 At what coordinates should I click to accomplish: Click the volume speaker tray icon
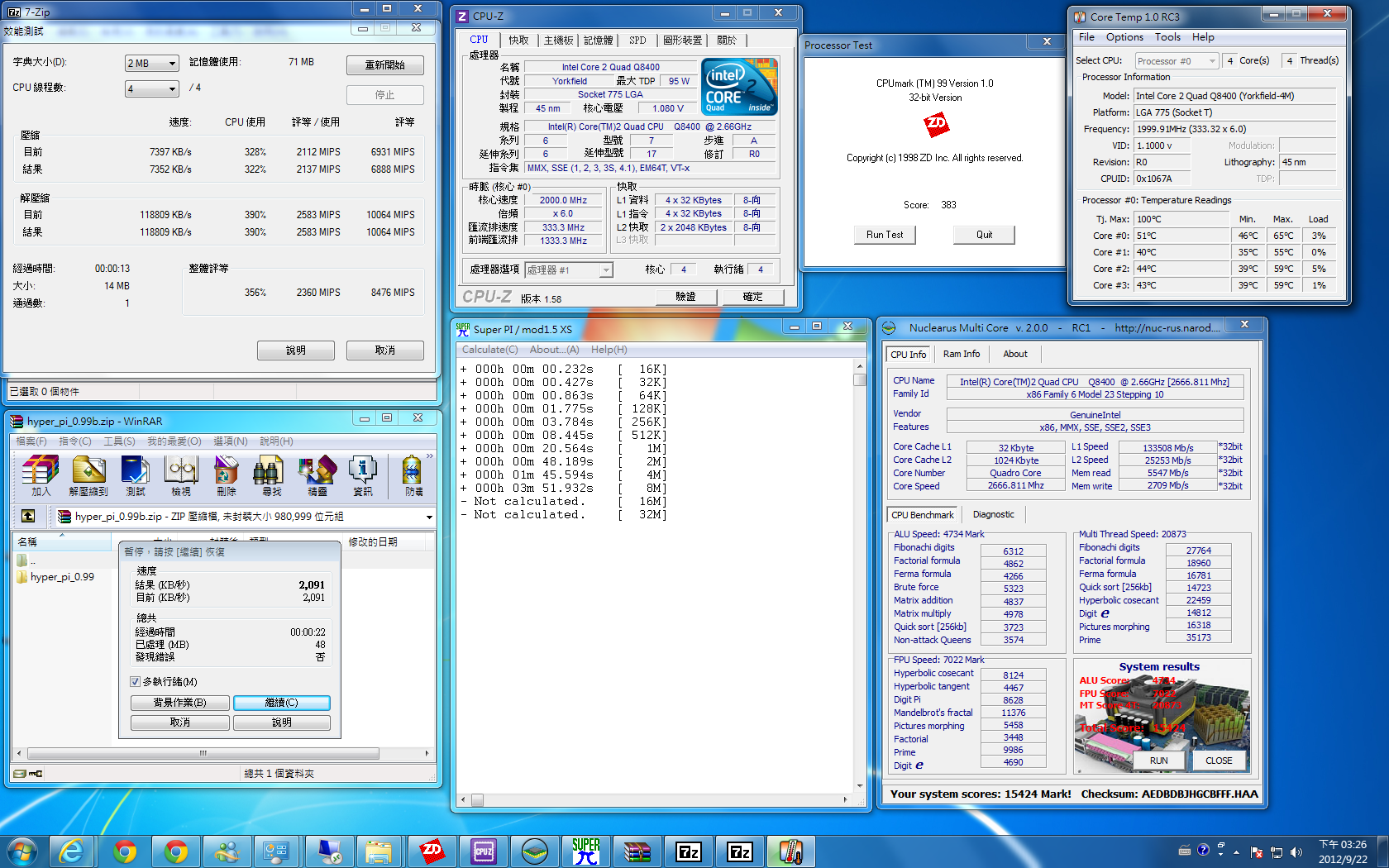[x=1296, y=851]
